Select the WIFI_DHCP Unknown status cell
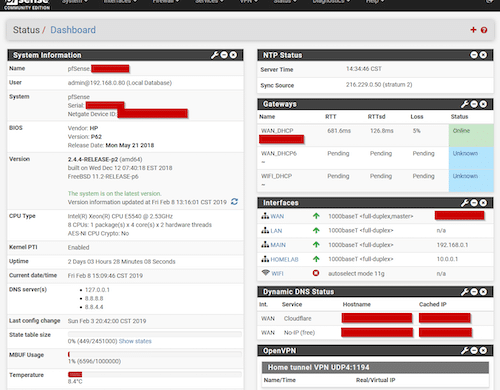Viewport: 500px width, 390px height. [x=471, y=181]
